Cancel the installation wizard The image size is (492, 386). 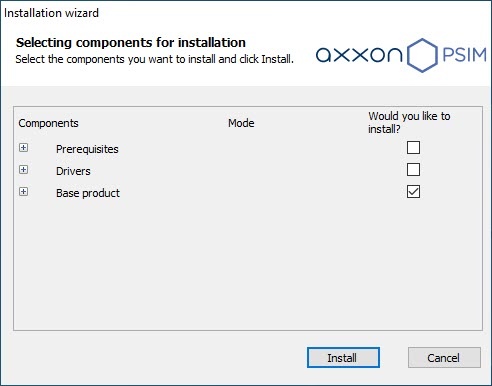[x=444, y=358]
